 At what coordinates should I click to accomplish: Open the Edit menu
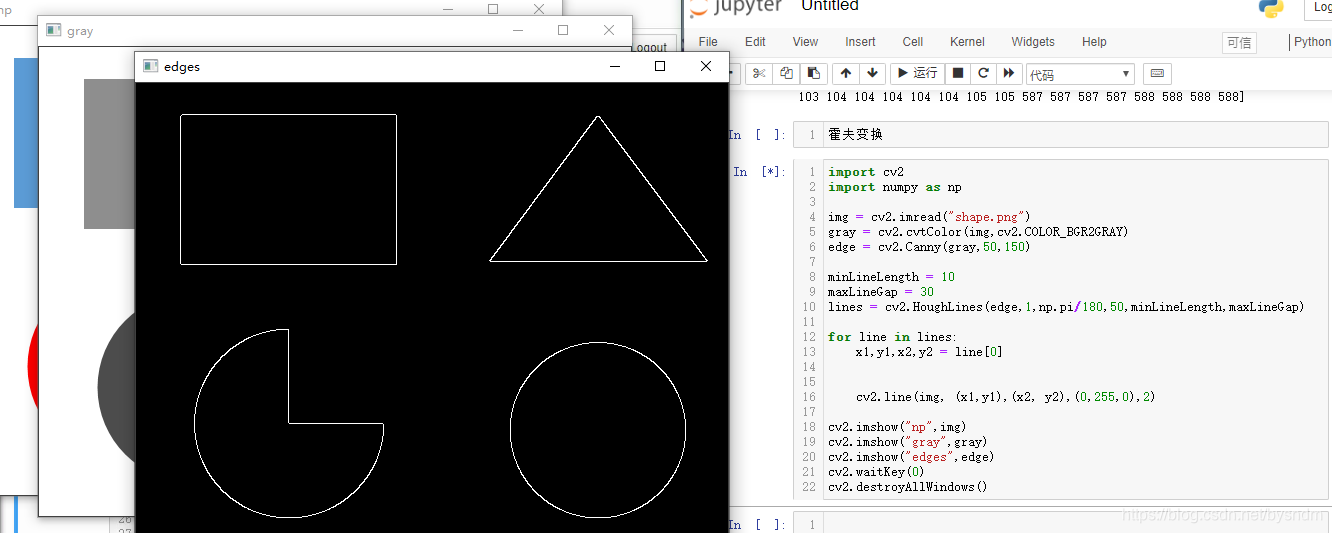coord(755,42)
